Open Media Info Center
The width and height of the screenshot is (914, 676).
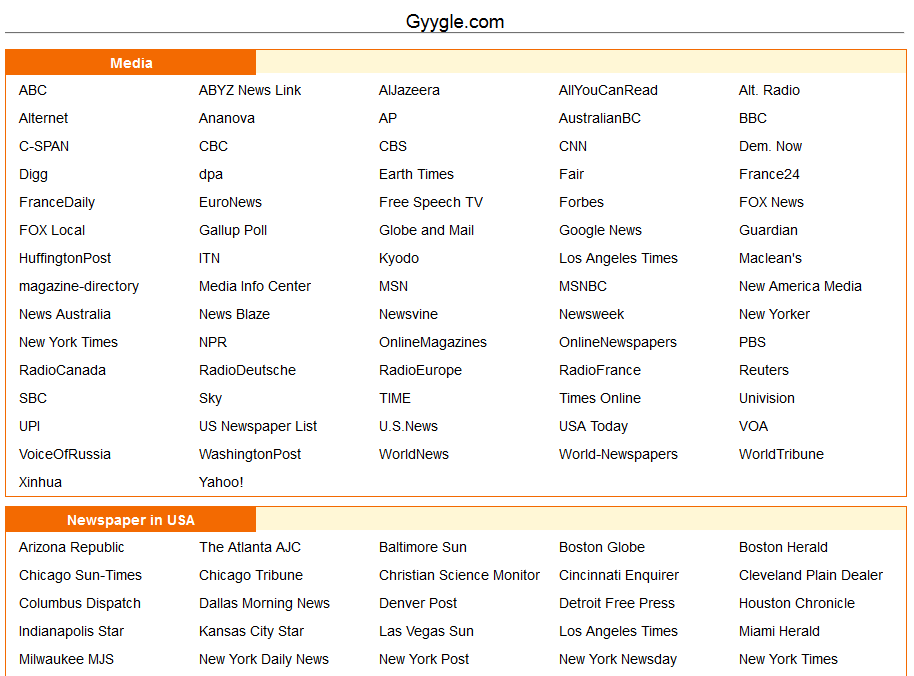click(x=255, y=286)
